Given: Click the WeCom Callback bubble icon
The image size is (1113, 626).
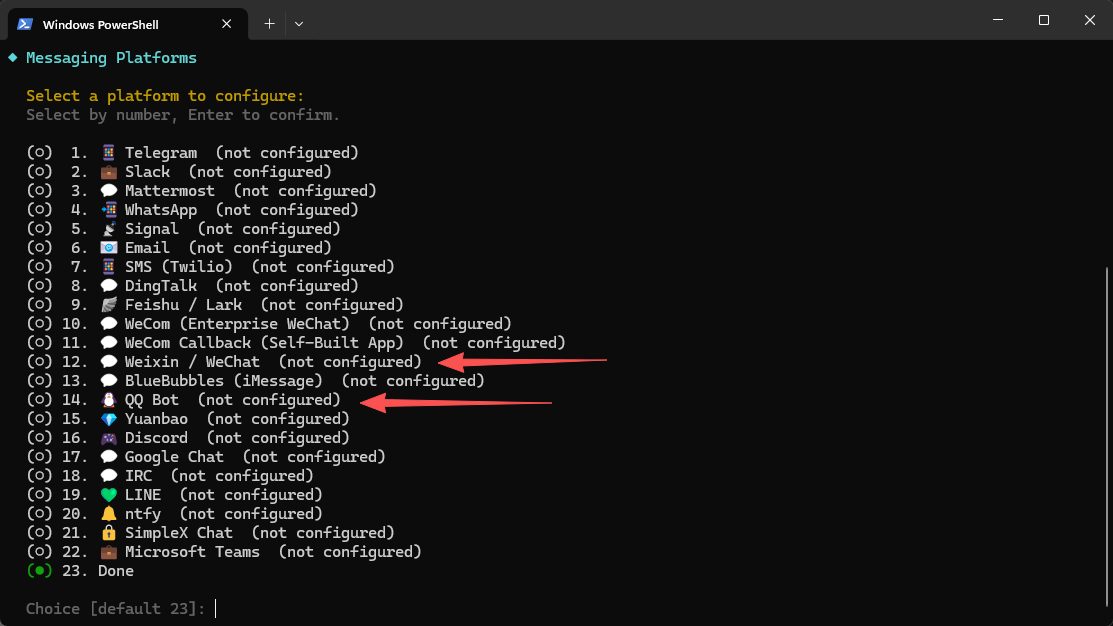Looking at the screenshot, I should [109, 343].
